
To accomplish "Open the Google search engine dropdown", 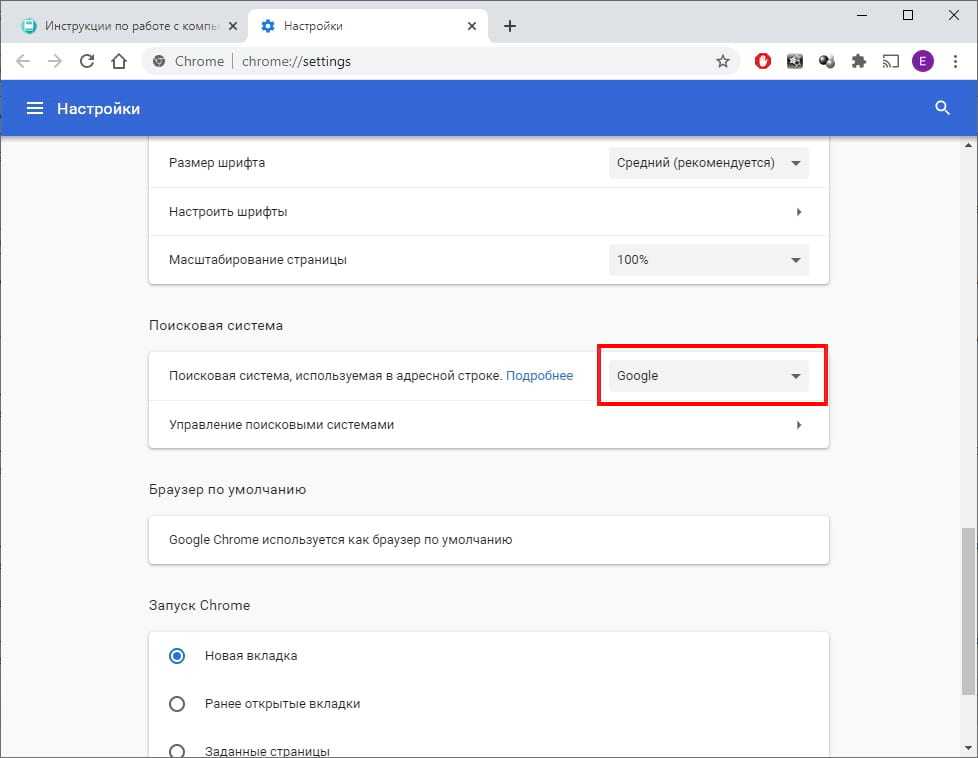I will coord(709,376).
